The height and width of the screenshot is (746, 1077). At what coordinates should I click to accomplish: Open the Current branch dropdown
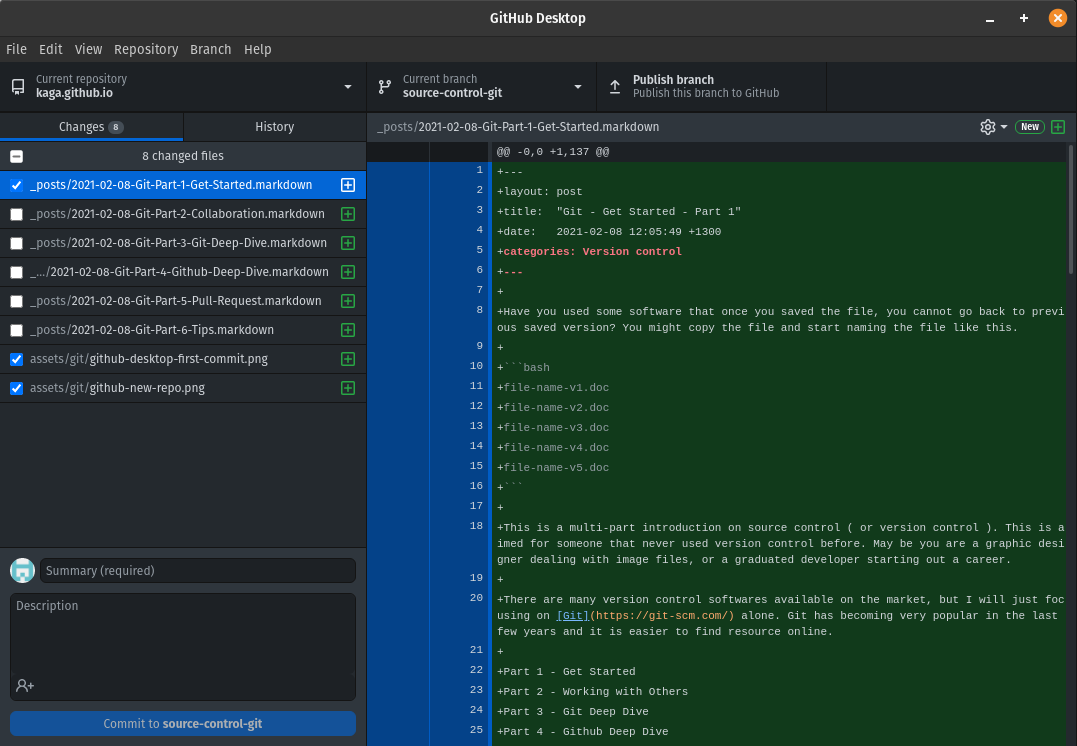coord(577,86)
